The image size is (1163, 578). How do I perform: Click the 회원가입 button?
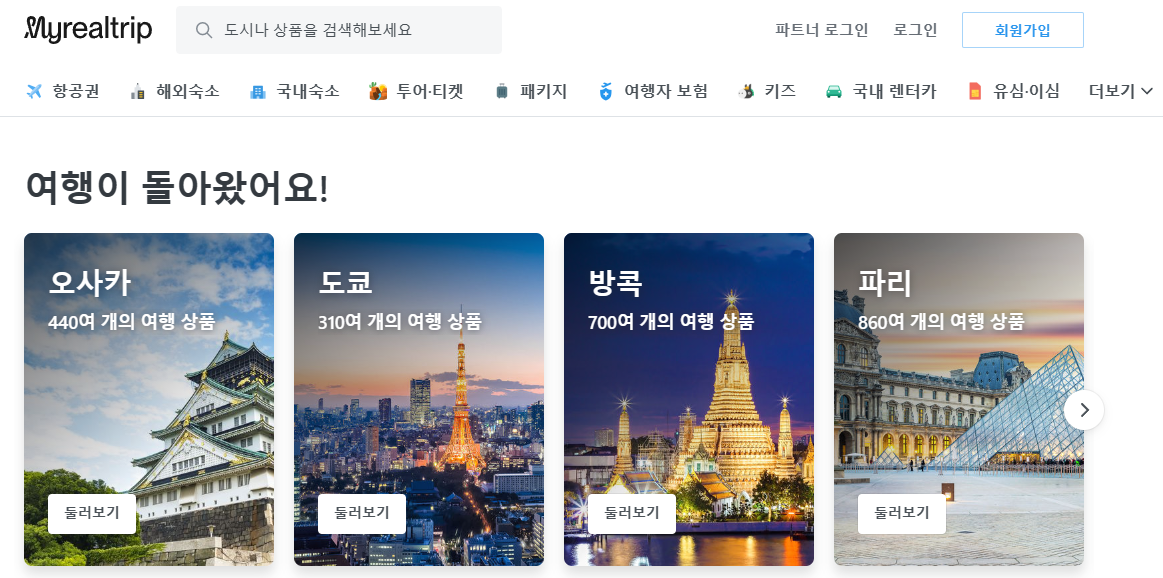(1023, 30)
